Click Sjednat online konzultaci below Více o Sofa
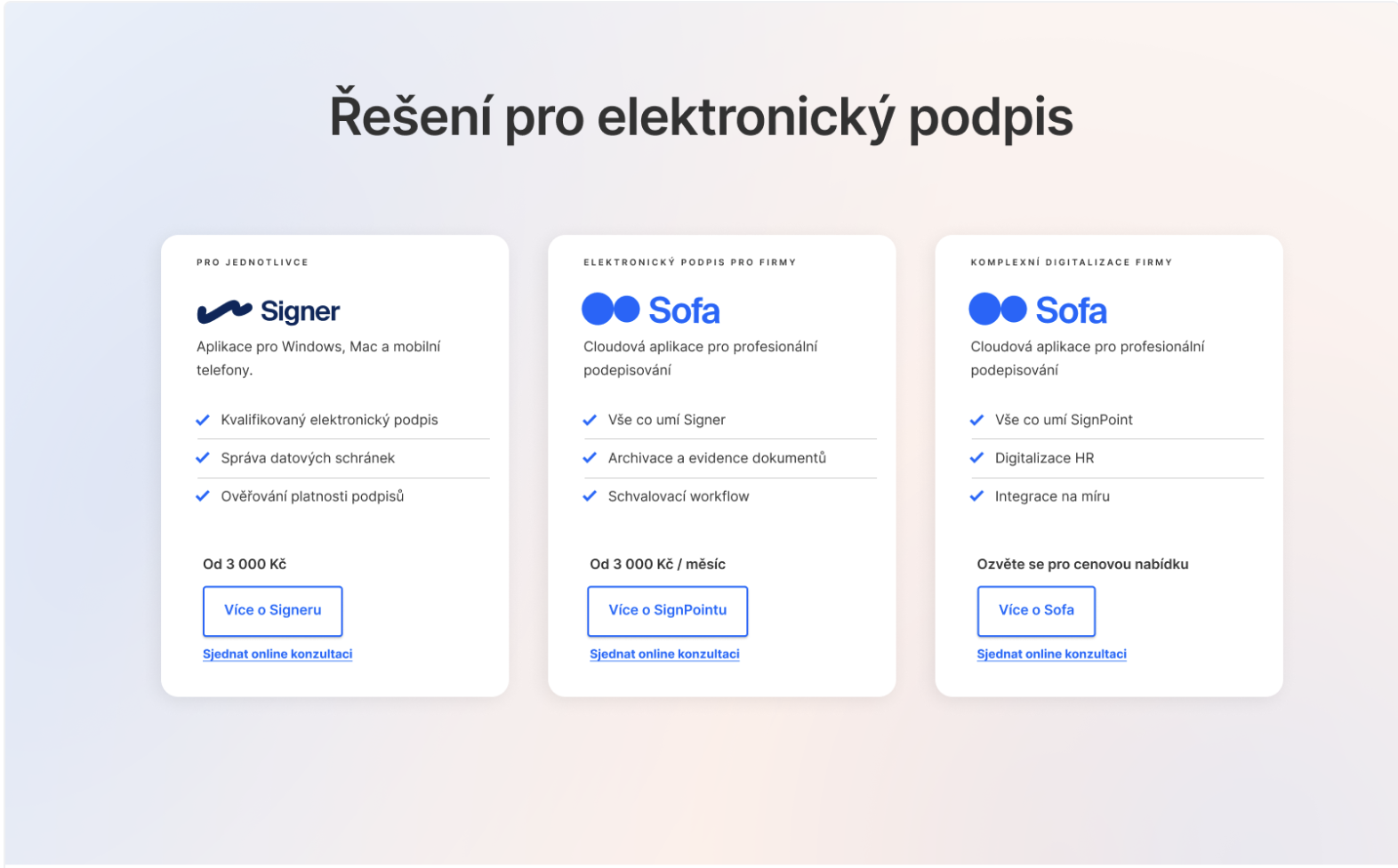The height and width of the screenshot is (868, 1398). [x=1051, y=655]
